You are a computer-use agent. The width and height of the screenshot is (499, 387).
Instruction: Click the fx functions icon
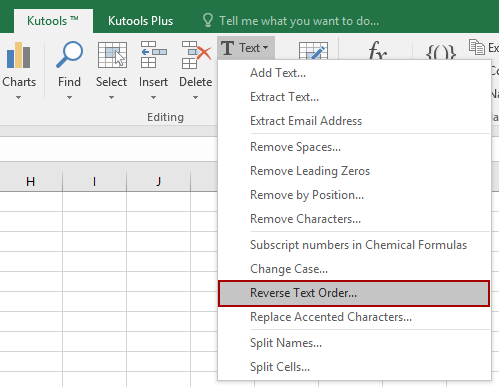377,50
